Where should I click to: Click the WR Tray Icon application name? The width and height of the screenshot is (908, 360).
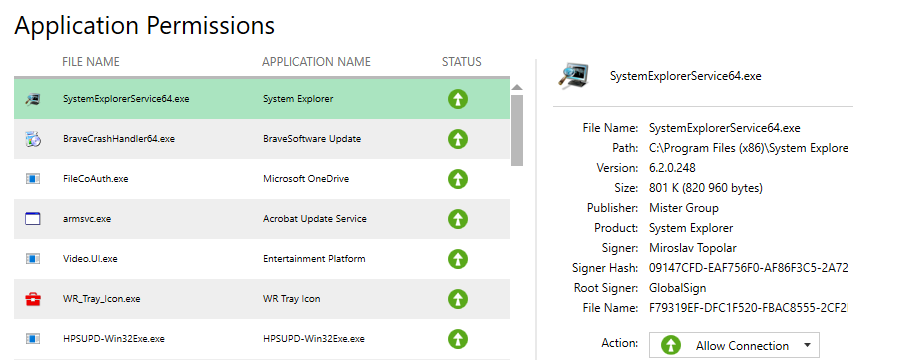click(292, 299)
